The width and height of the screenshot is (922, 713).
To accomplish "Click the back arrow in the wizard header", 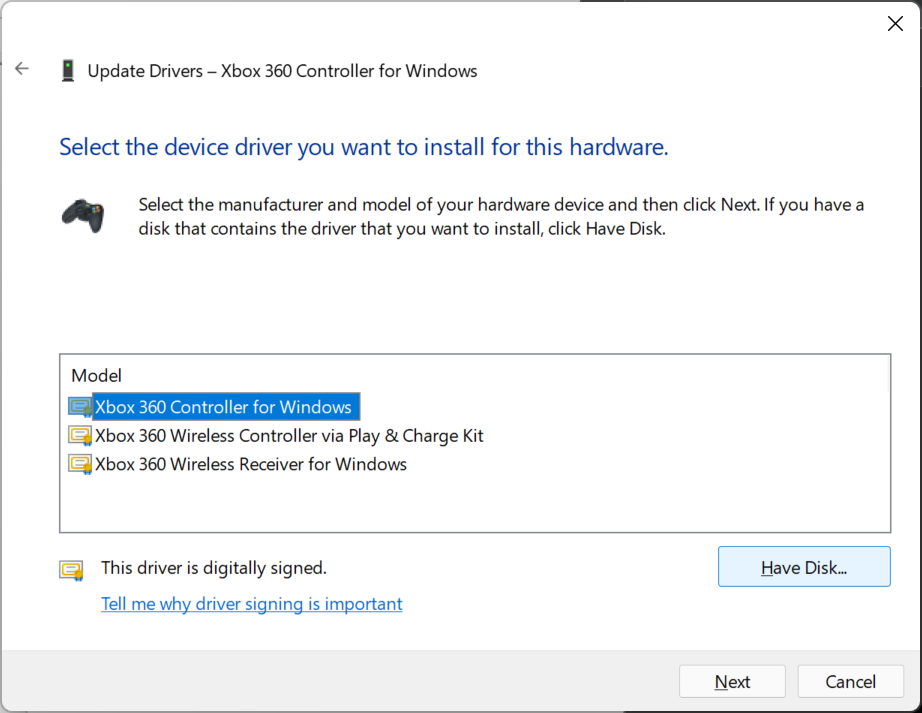I will click(x=22, y=70).
